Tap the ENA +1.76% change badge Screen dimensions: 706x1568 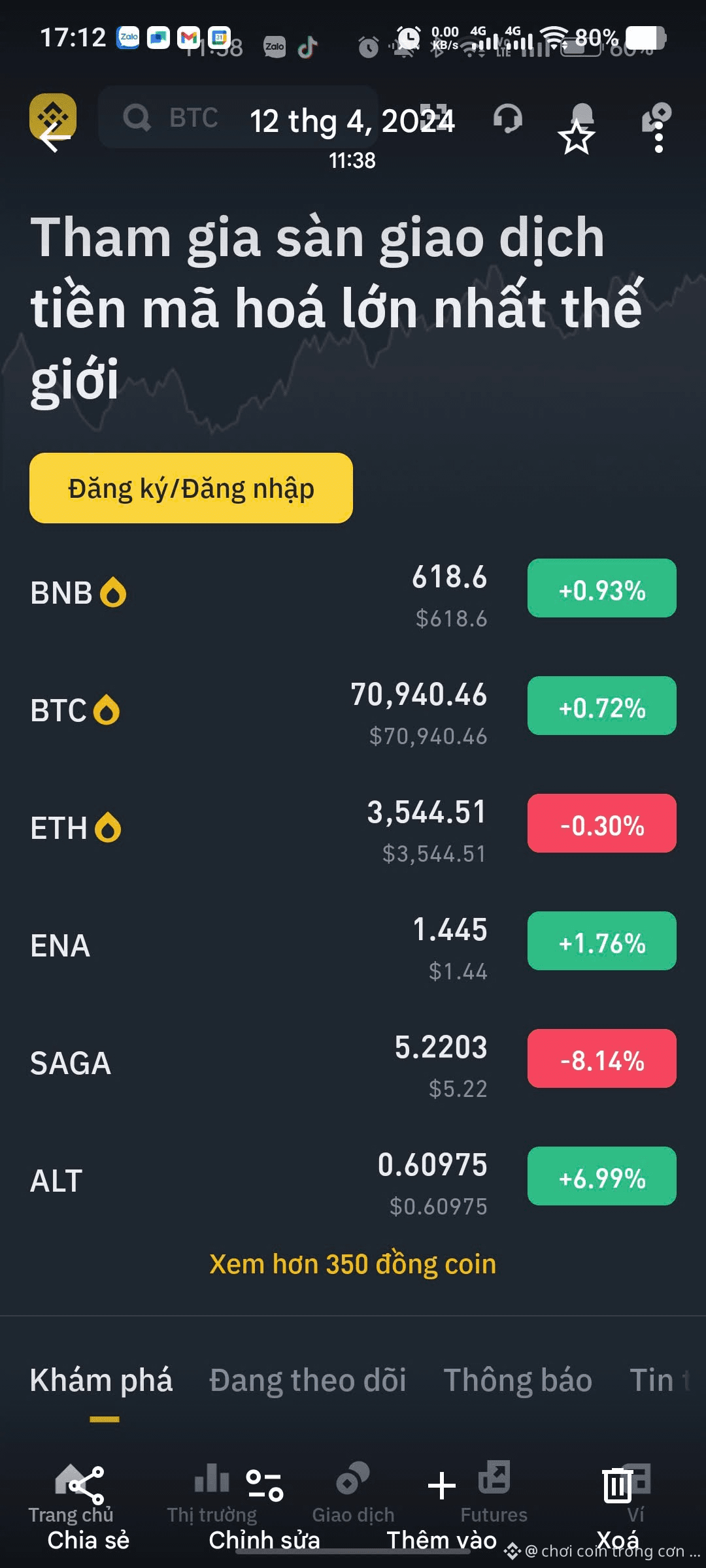[601, 941]
